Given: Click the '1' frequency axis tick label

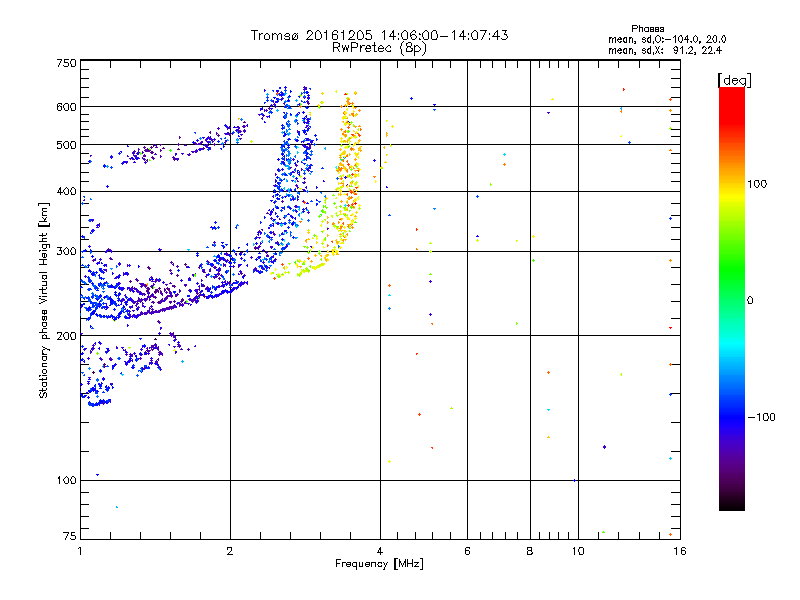Looking at the screenshot, I should 80,551.
